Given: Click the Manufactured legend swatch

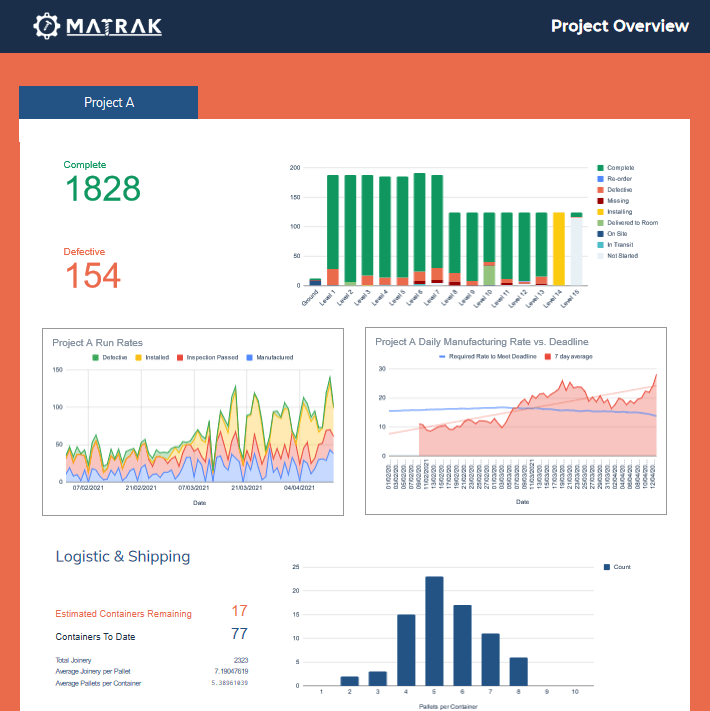Looking at the screenshot, I should (249, 357).
